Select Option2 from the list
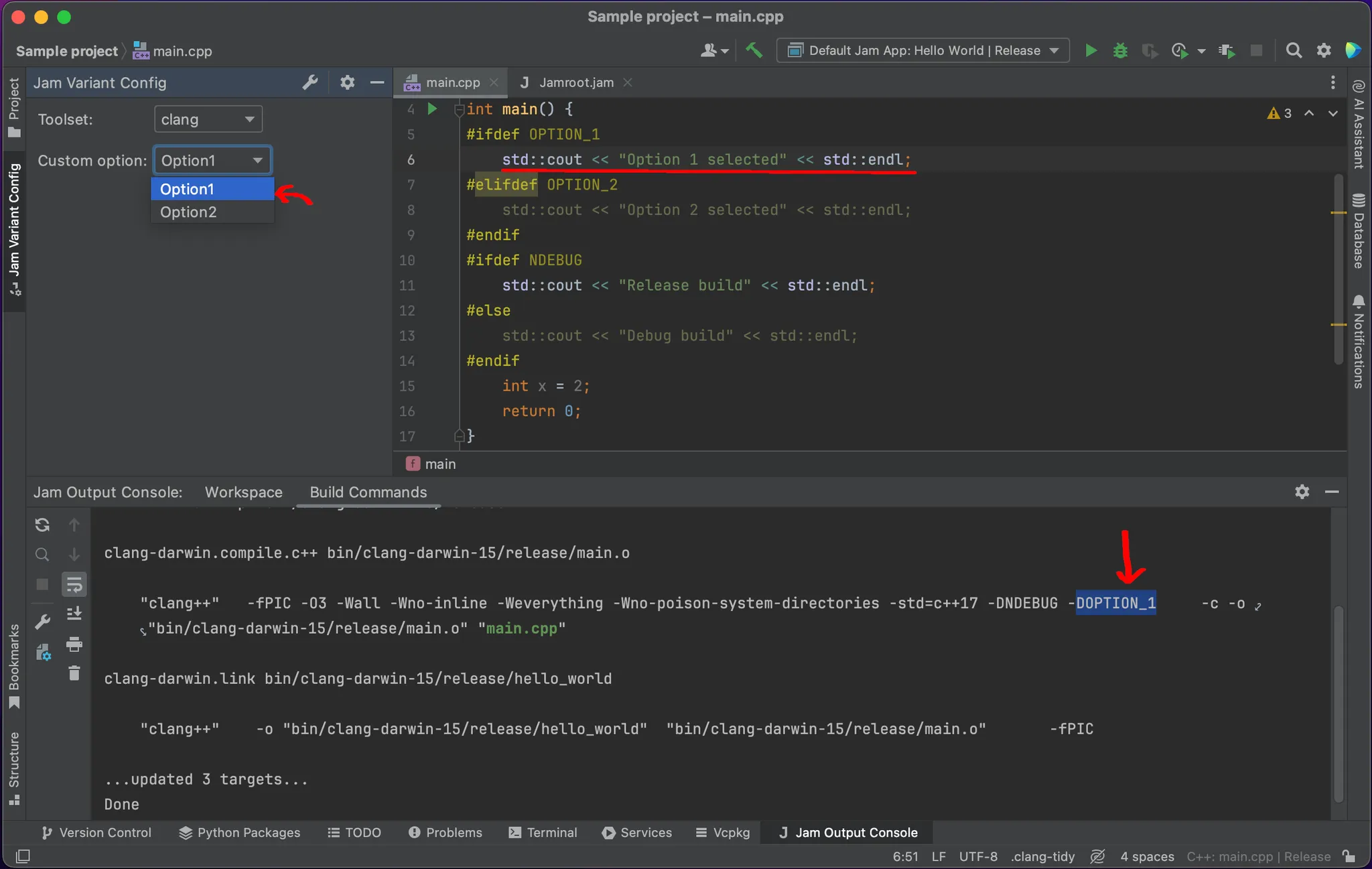The image size is (1372, 869). click(212, 212)
